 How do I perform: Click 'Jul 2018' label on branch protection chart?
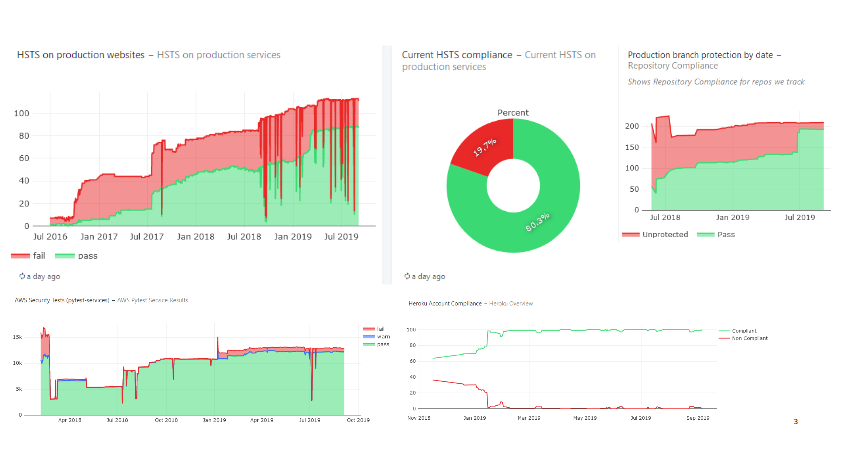pos(665,217)
